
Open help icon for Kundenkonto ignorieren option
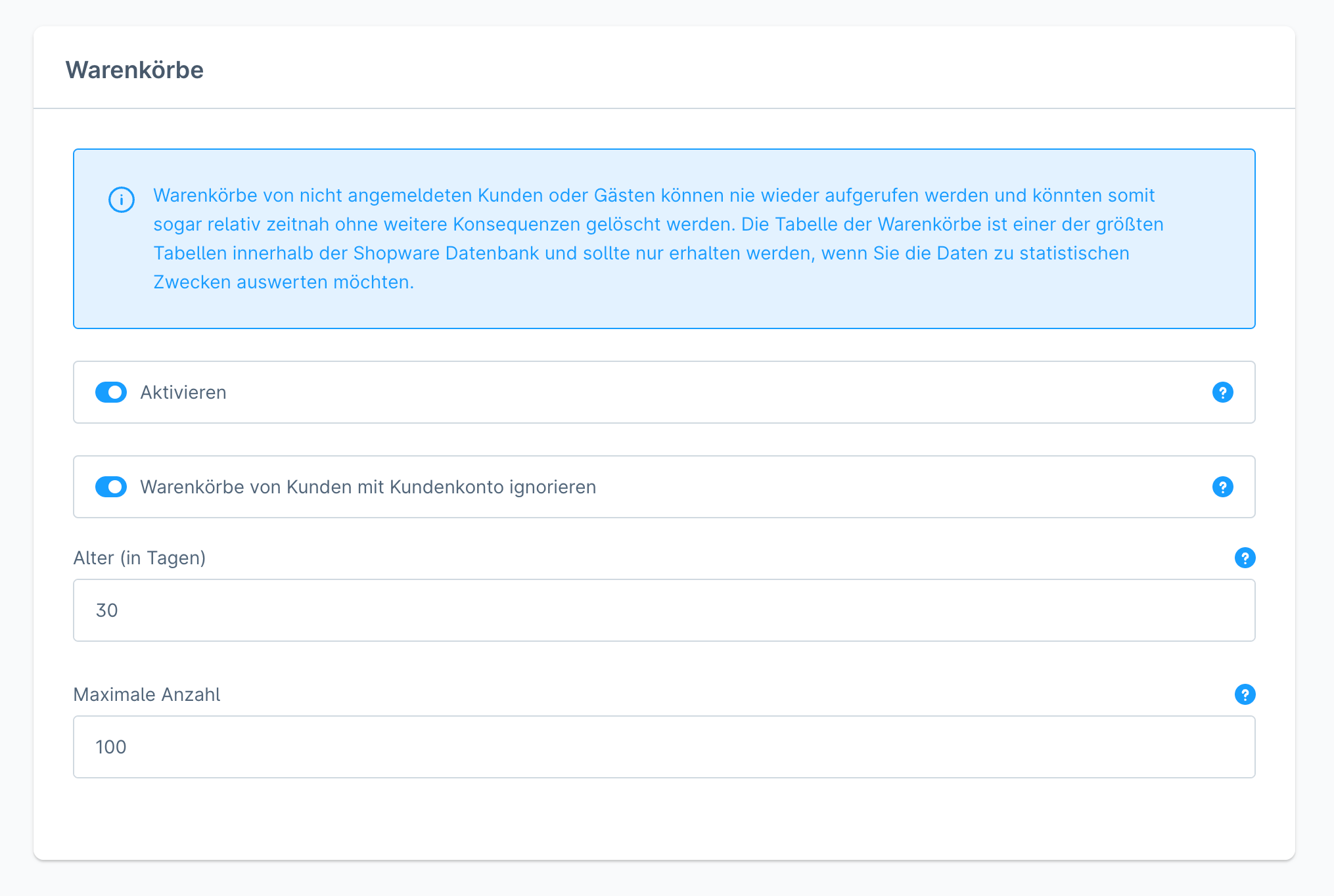coord(1222,487)
